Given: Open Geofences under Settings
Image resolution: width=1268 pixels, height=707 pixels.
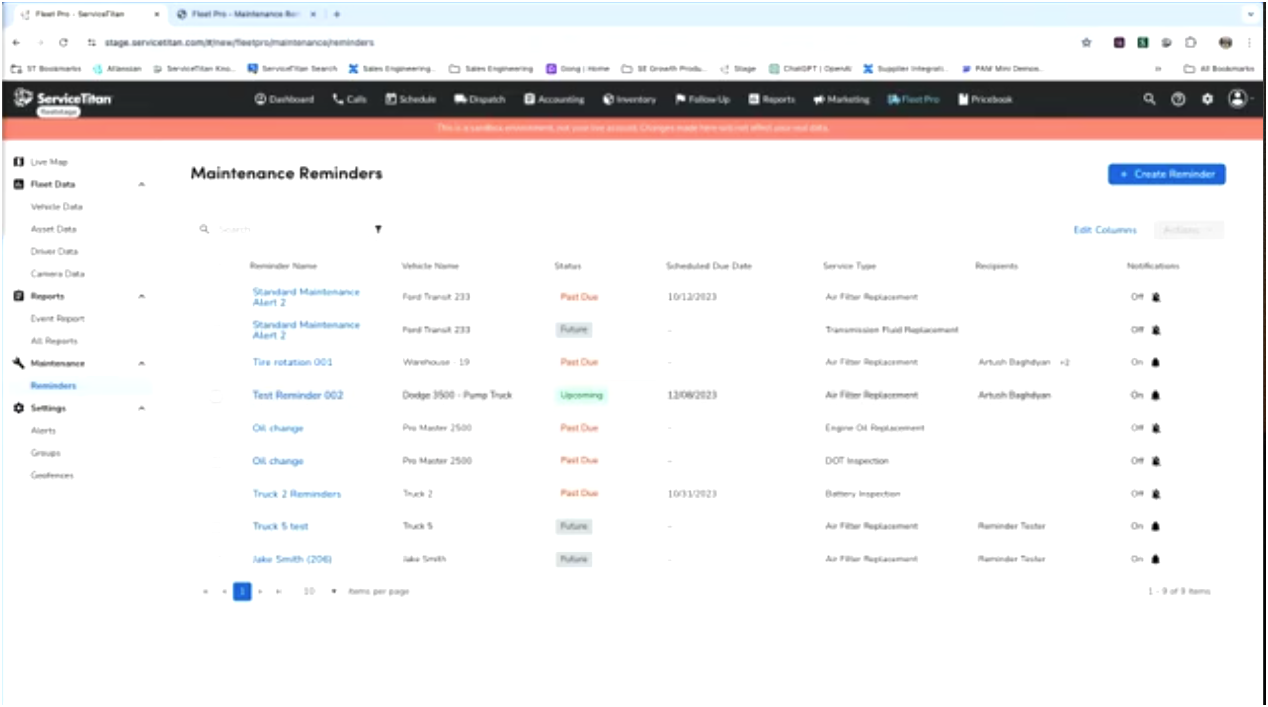Looking at the screenshot, I should tap(52, 476).
